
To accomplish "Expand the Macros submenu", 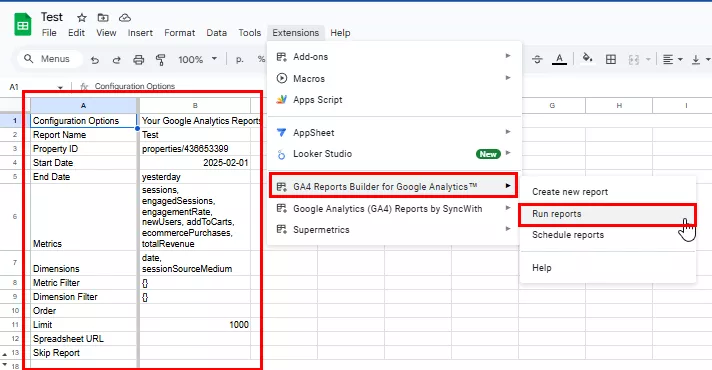I will (394, 79).
